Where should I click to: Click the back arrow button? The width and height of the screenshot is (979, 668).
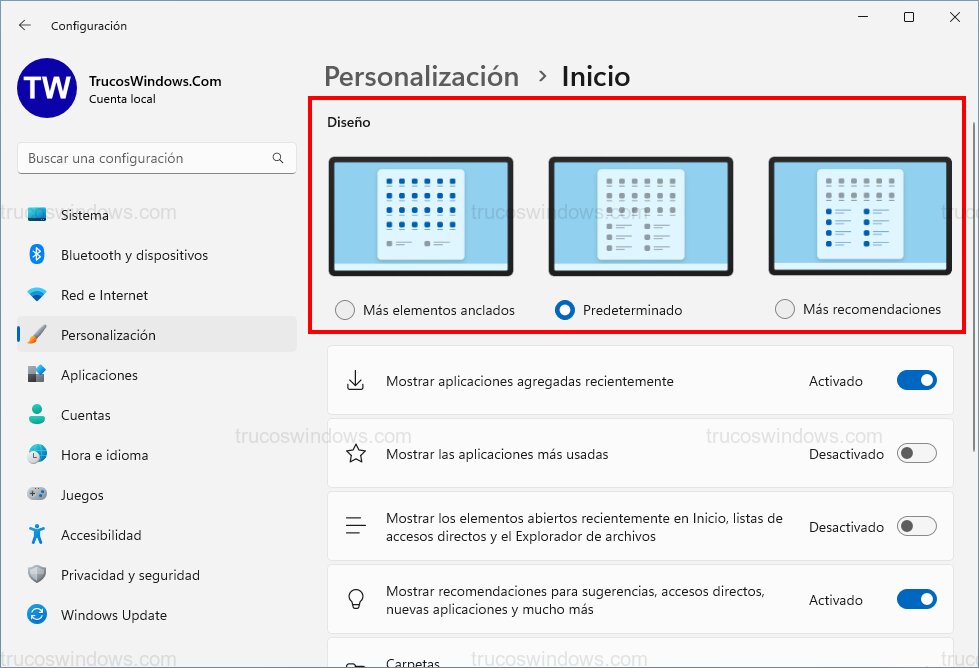(x=24, y=25)
